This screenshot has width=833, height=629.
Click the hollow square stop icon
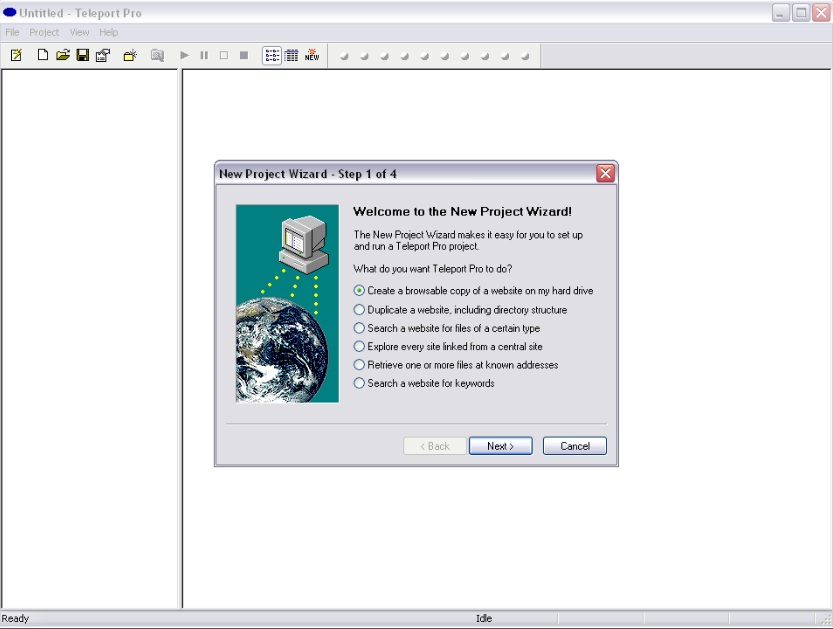coord(224,55)
